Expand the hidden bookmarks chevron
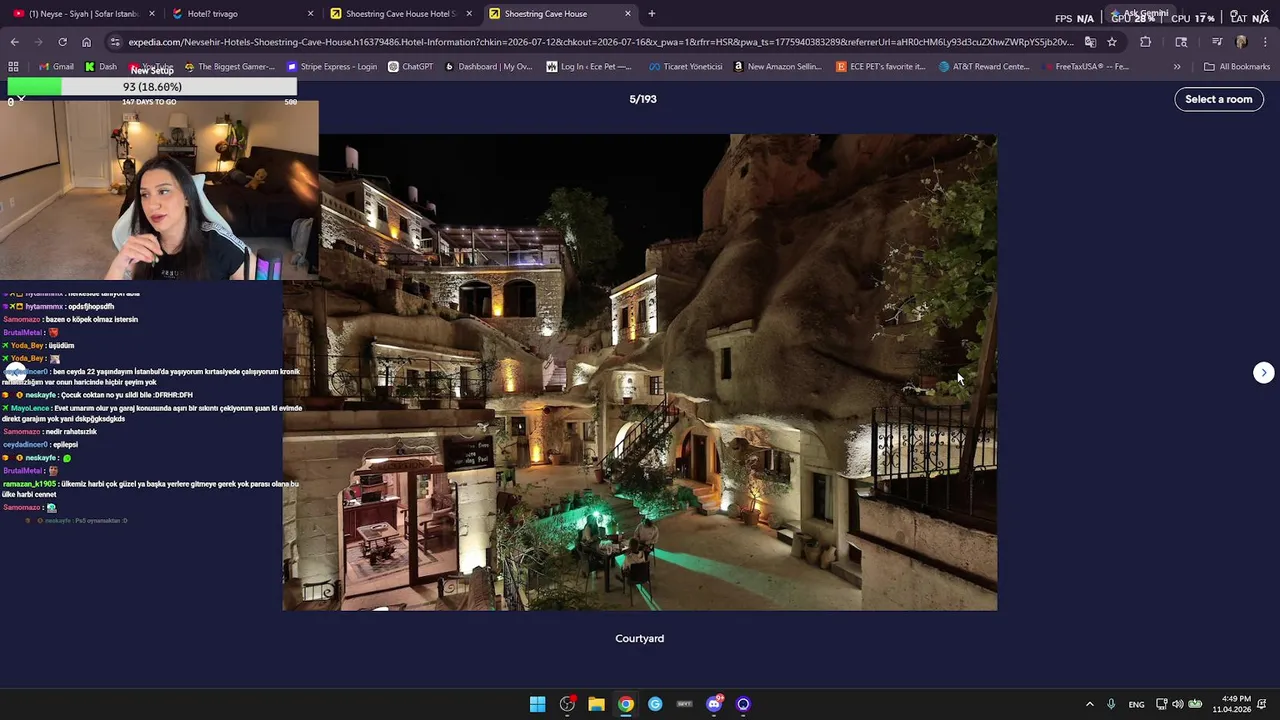 coord(1177,67)
